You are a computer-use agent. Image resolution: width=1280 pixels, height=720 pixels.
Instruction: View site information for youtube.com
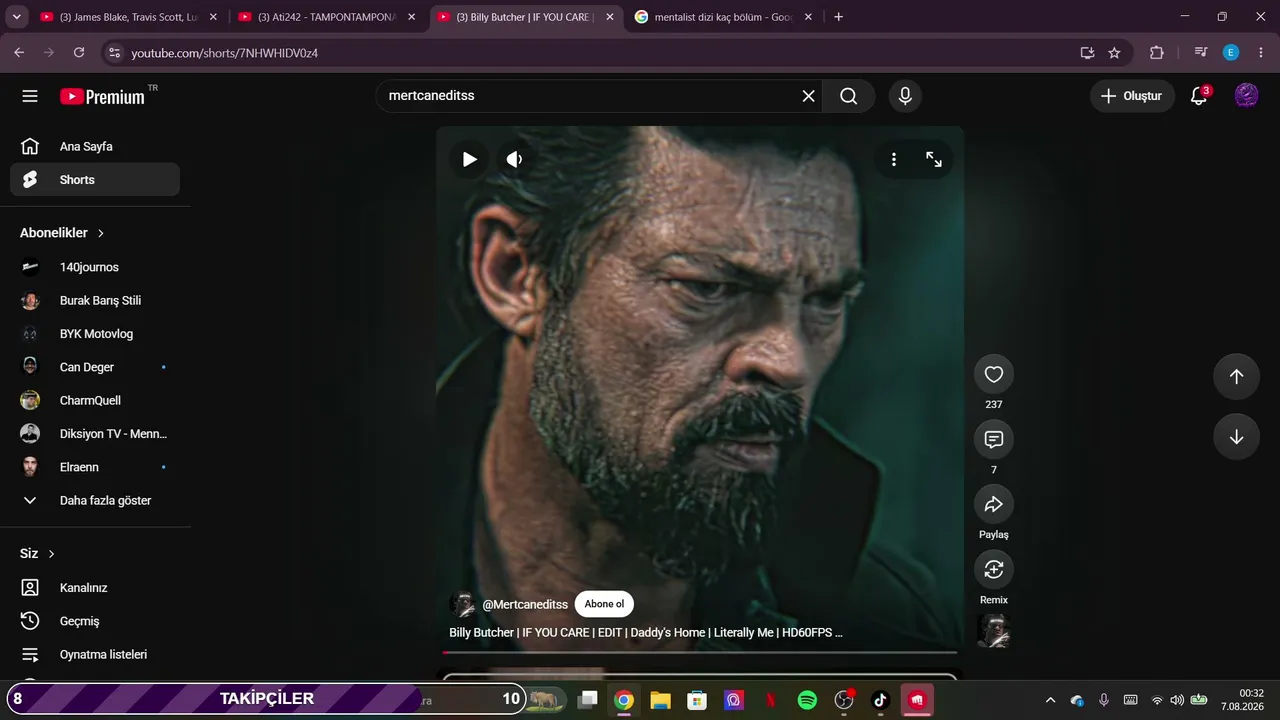114,53
